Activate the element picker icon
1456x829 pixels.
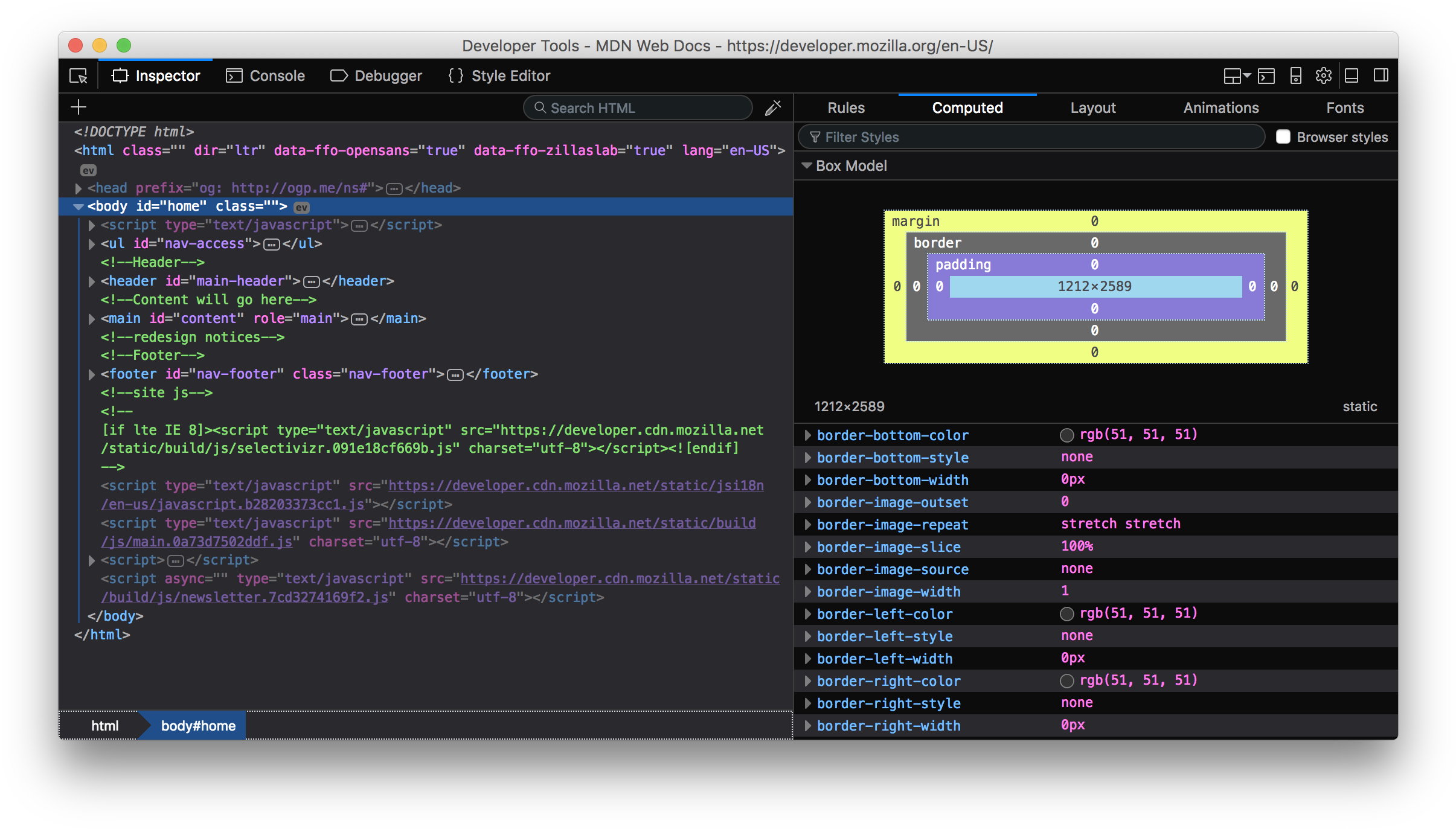79,76
